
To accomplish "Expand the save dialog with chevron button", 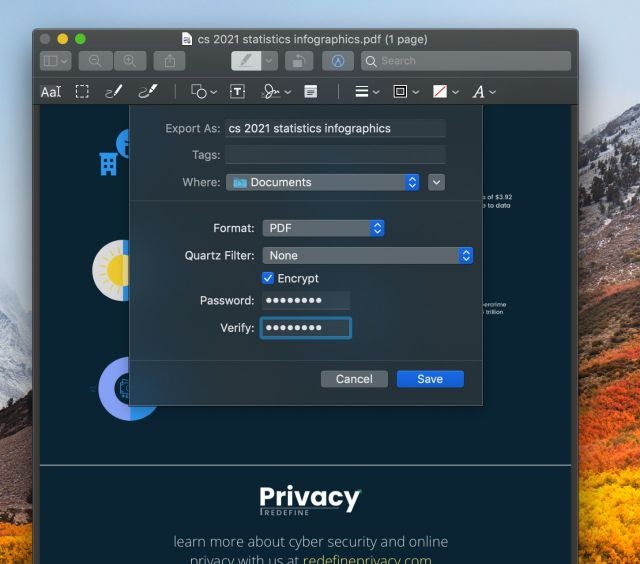I will 436,182.
